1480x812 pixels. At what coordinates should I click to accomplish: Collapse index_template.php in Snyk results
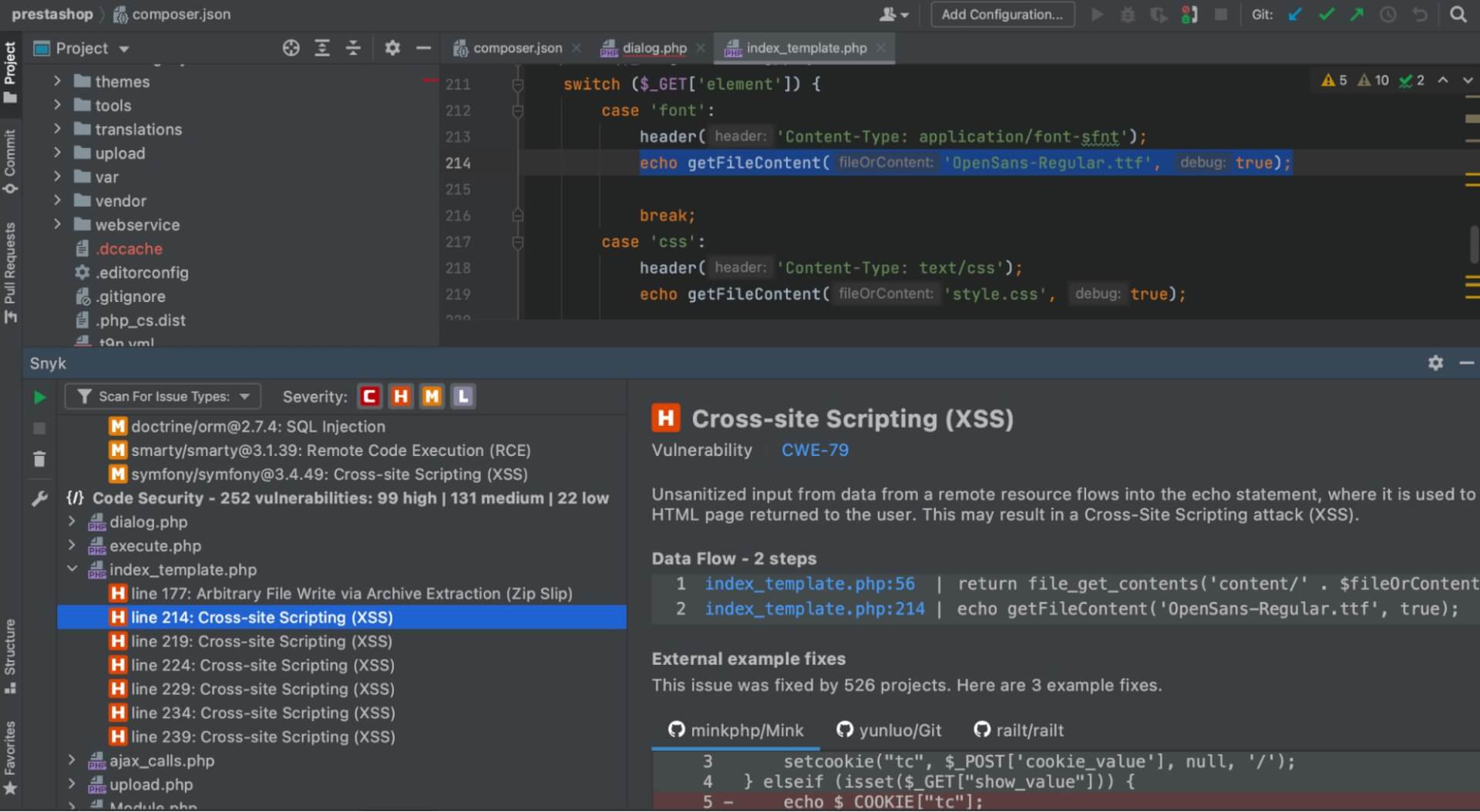(x=72, y=569)
